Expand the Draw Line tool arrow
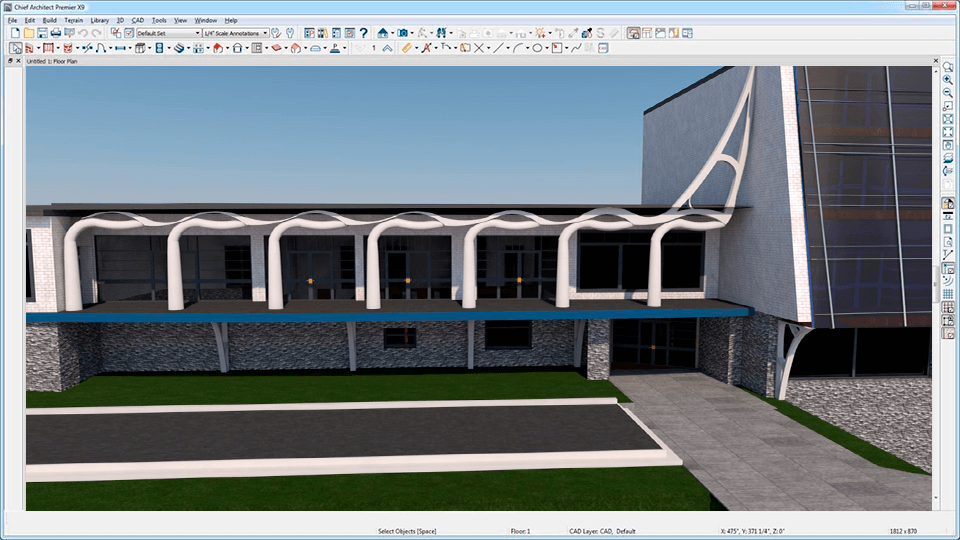This screenshot has height=540, width=960. 508,48
